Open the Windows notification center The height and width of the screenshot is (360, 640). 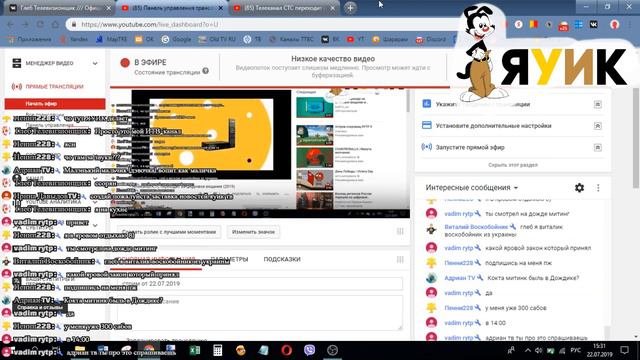(x=624, y=350)
